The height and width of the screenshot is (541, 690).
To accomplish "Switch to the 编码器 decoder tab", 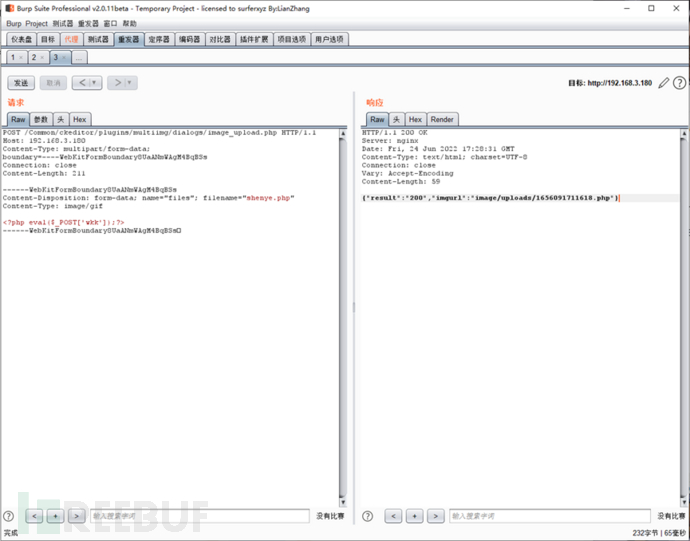I will pos(189,40).
